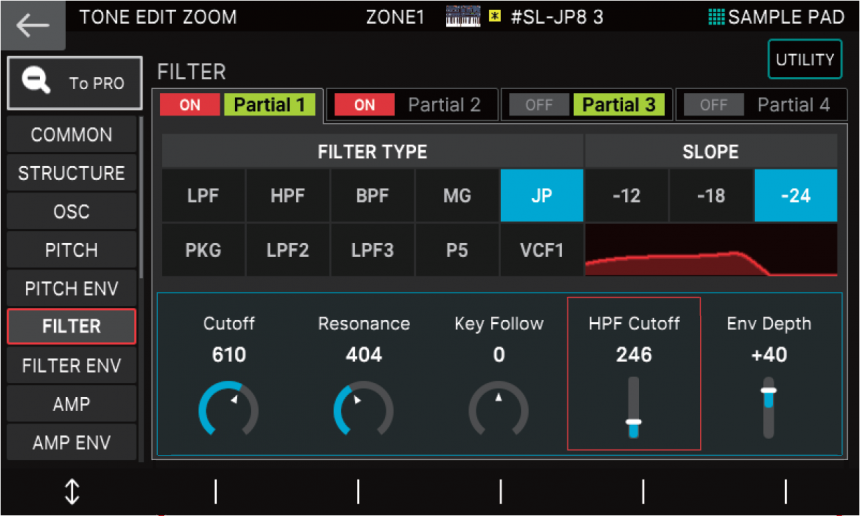Turn off Partial 1 ON switch
Screen dimensions: 860x516
click(190, 105)
